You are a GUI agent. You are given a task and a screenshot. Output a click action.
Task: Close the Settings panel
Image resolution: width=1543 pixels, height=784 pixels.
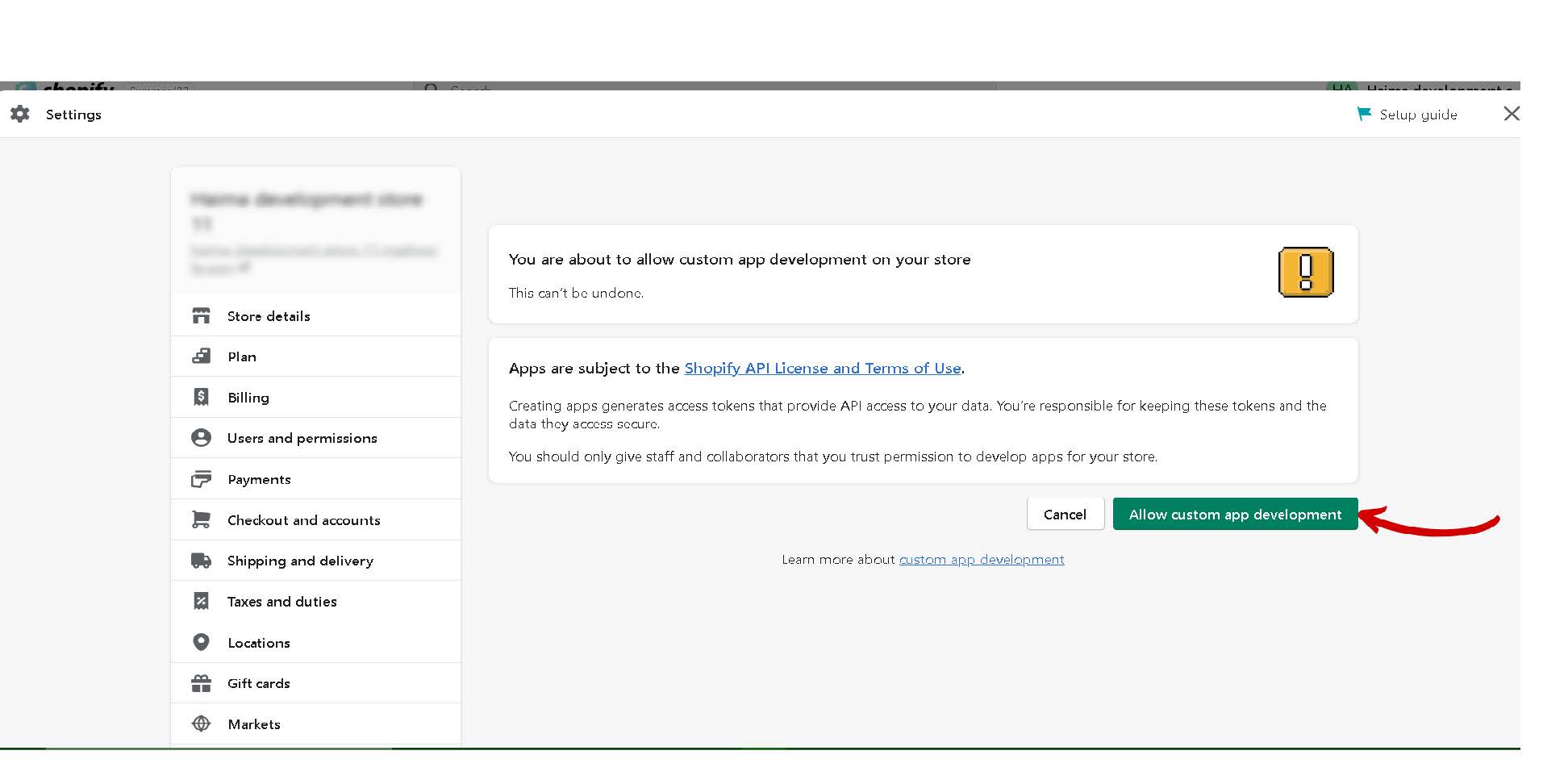point(1511,114)
